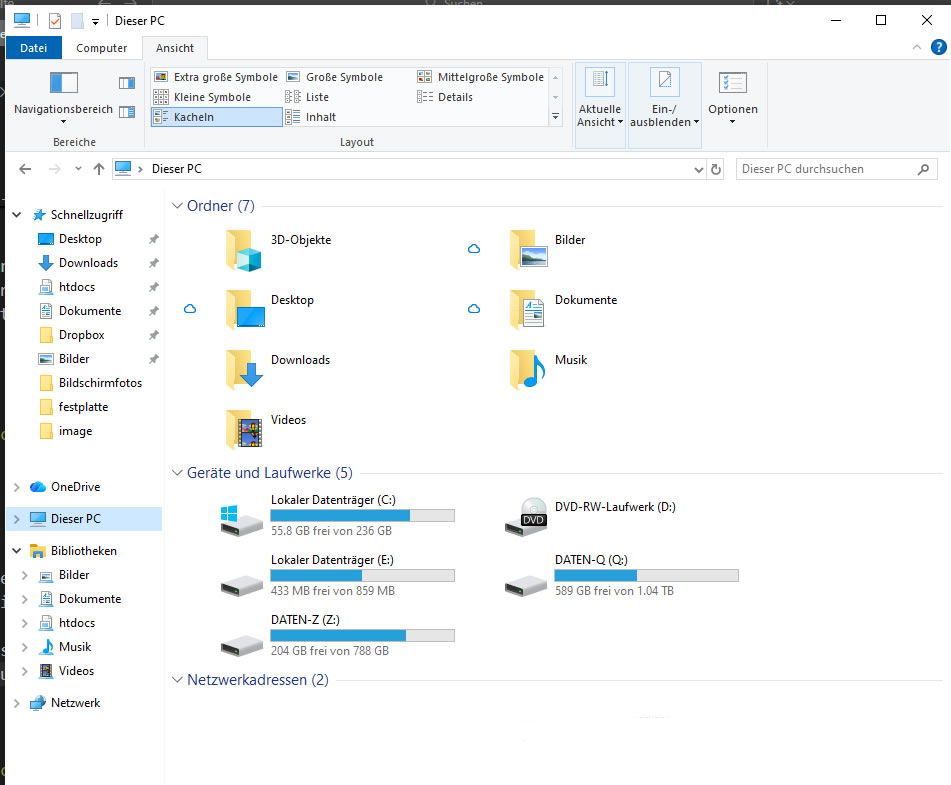This screenshot has width=951, height=785.
Task: Switch to the Computer ribbon tab
Action: click(x=102, y=48)
